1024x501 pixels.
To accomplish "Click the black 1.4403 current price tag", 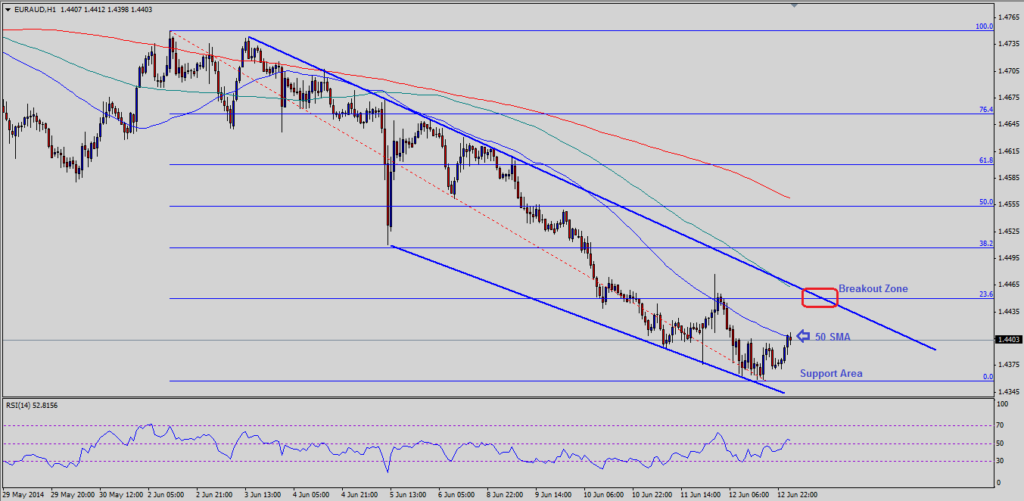I will pos(1008,341).
